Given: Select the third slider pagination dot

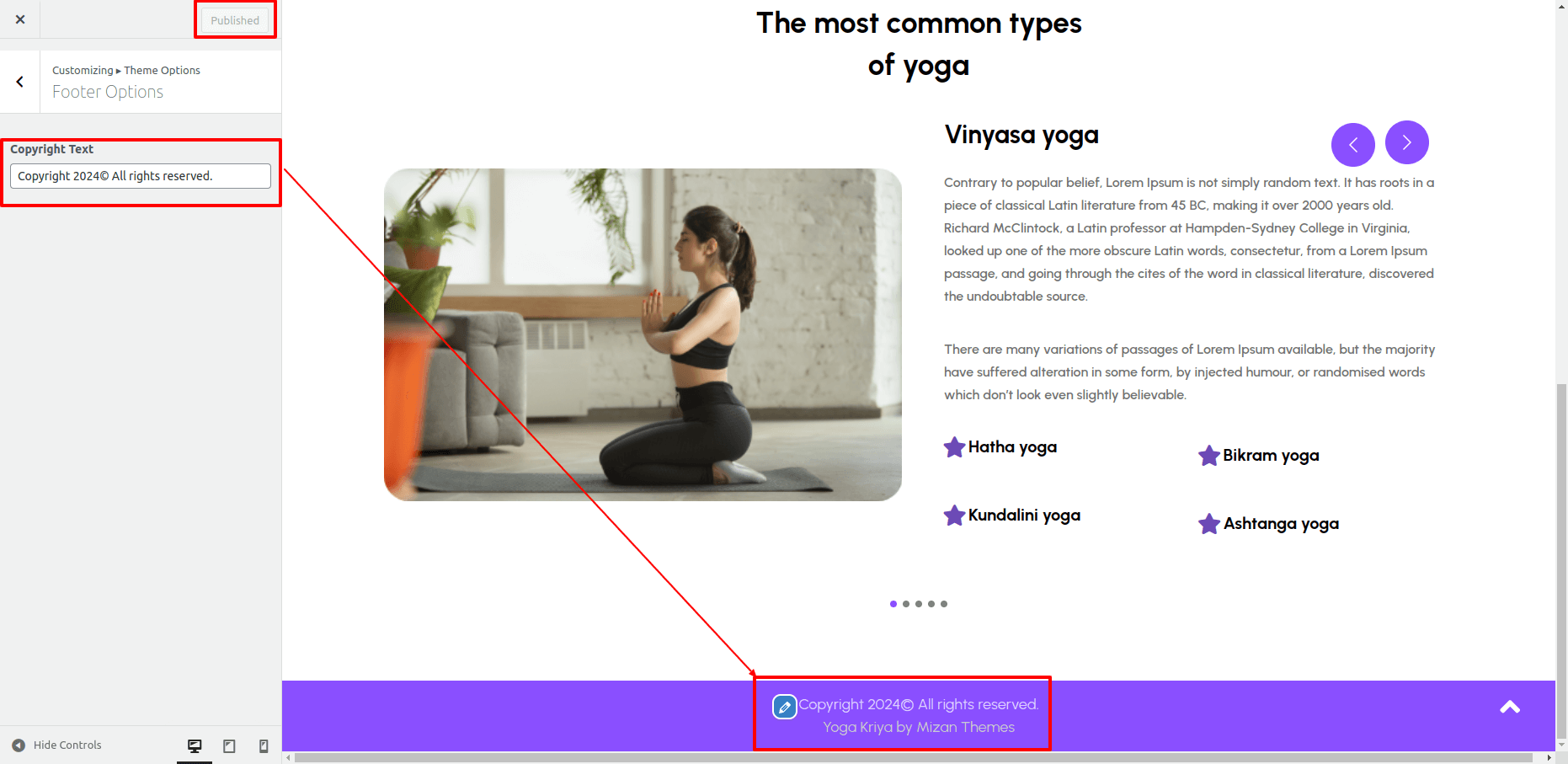Looking at the screenshot, I should [919, 604].
